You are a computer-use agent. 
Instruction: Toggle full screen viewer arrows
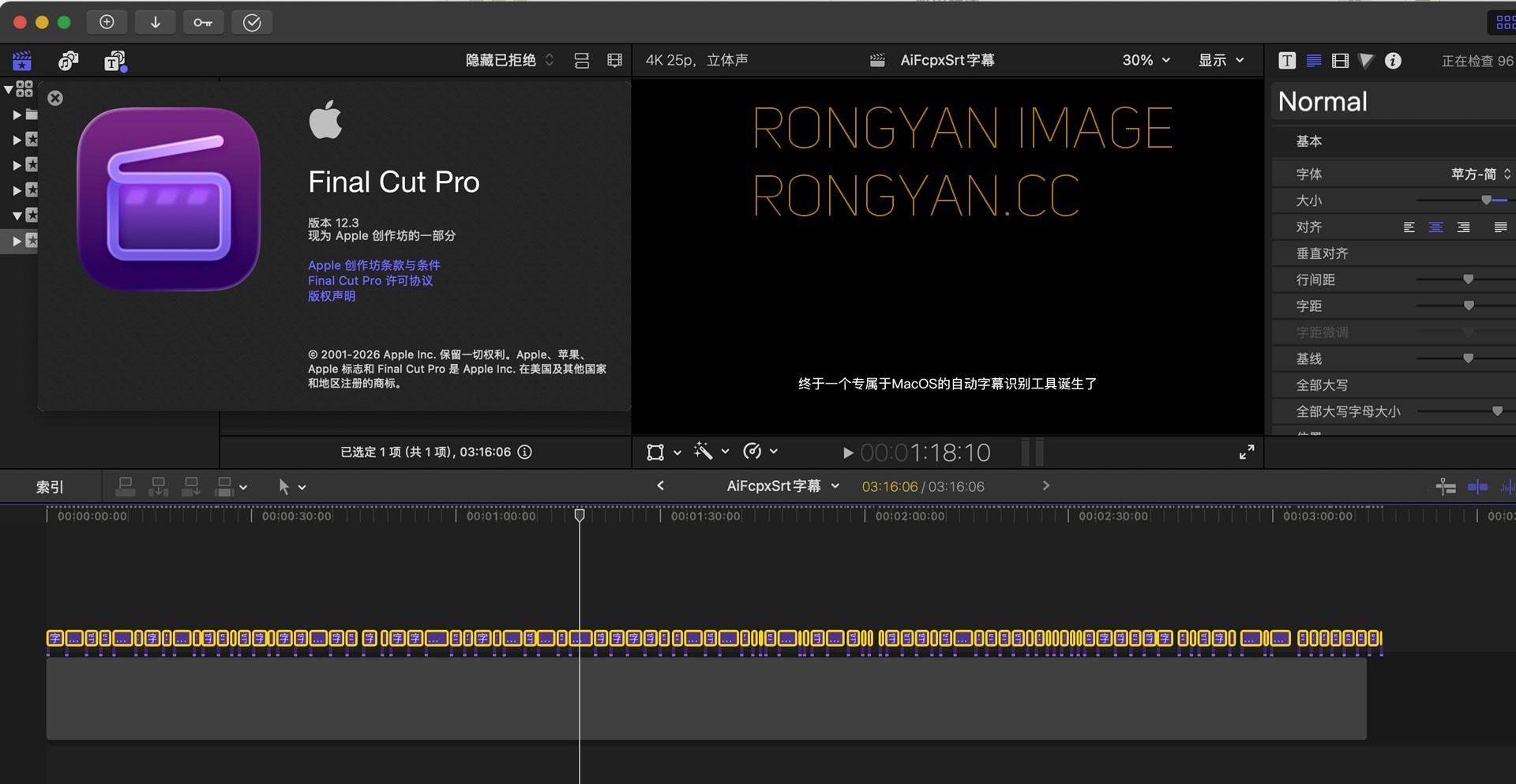1247,452
